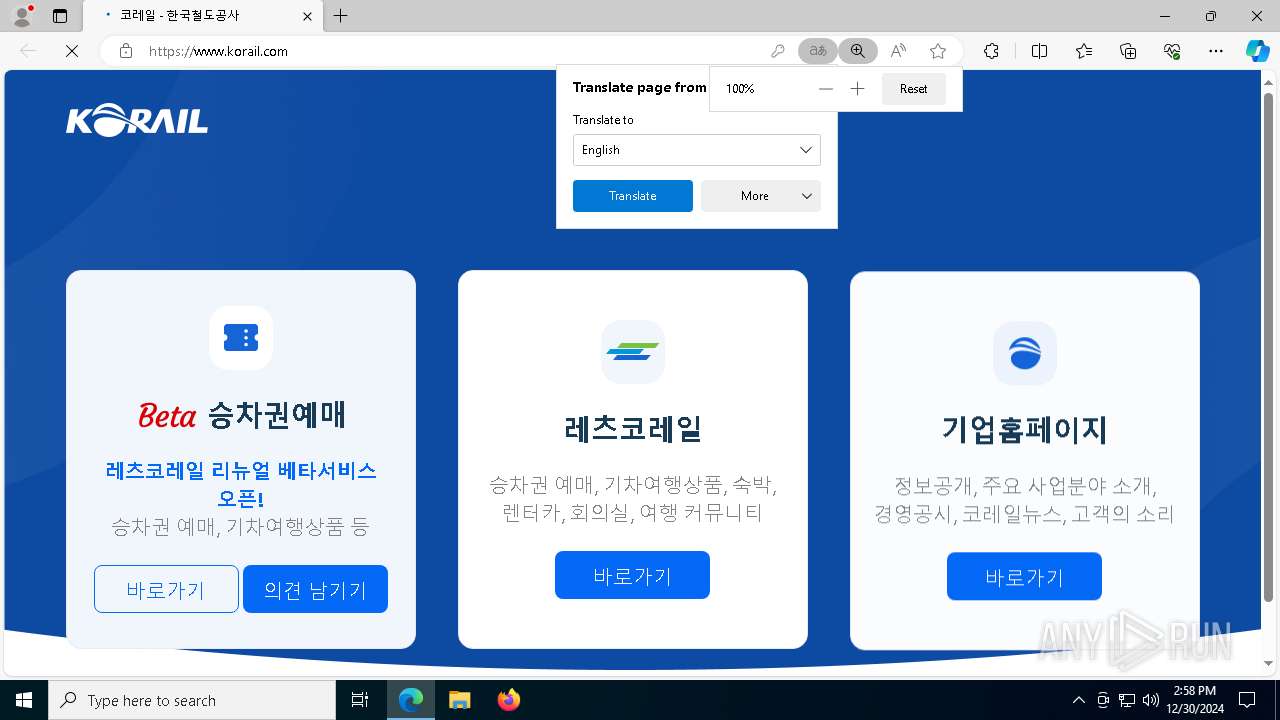This screenshot has width=1280, height=720.
Task: Click the KORAIL logo
Action: 137,122
